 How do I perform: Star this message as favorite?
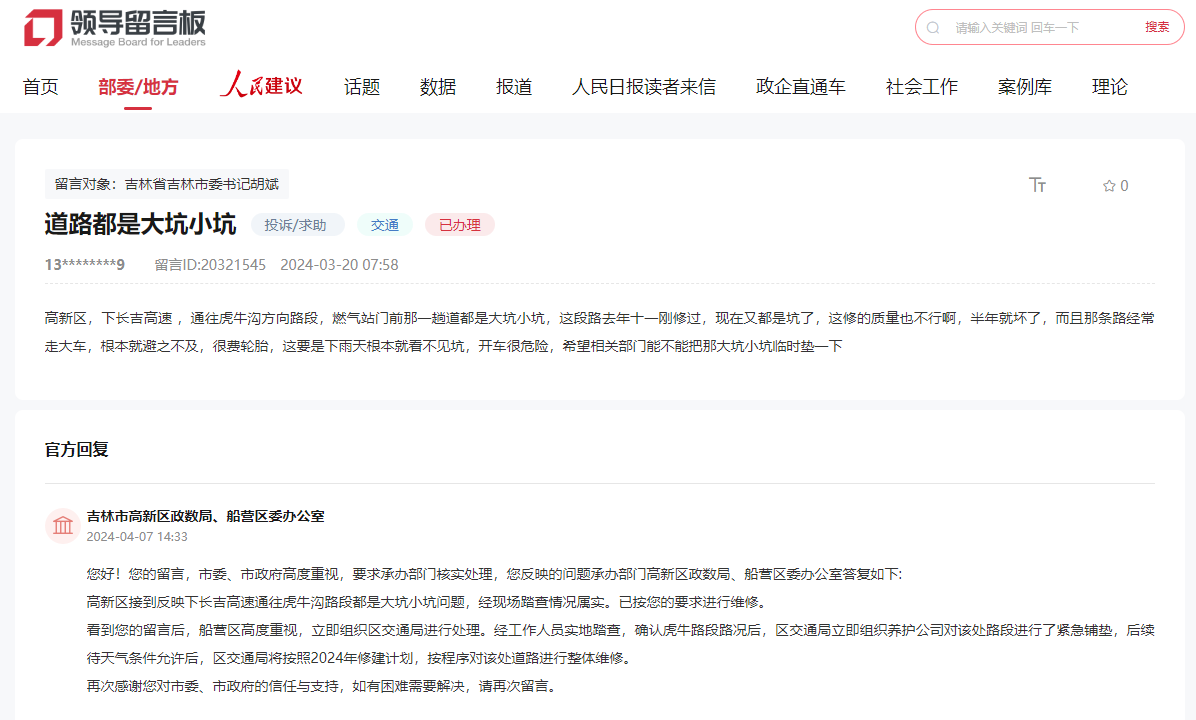click(1114, 186)
